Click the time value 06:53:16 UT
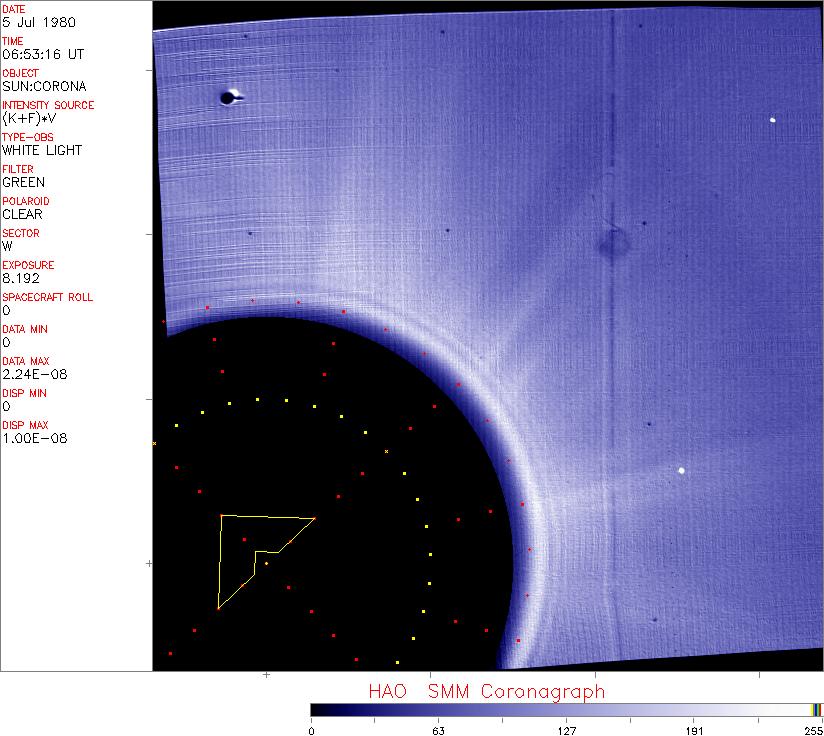 (42, 54)
